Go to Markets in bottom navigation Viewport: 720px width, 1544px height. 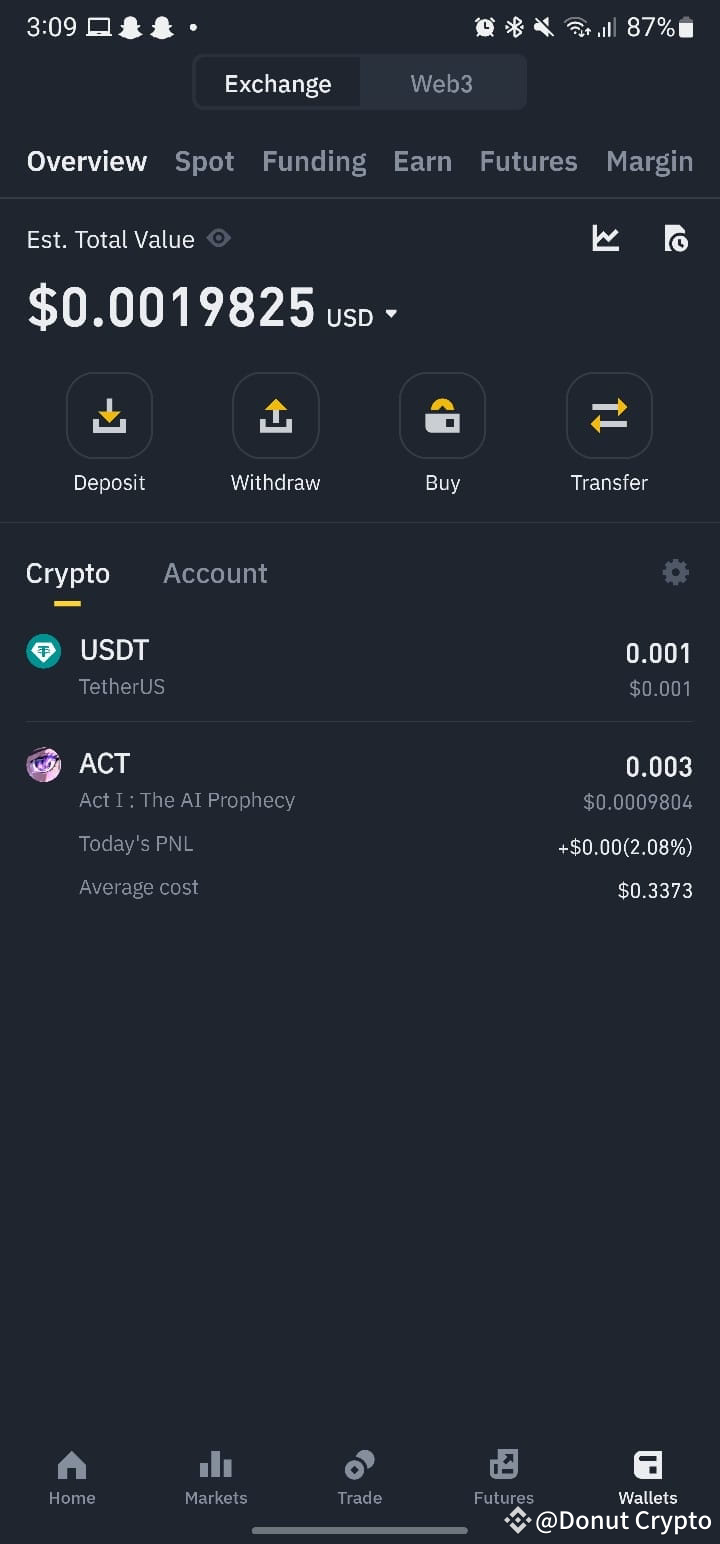pos(216,1478)
